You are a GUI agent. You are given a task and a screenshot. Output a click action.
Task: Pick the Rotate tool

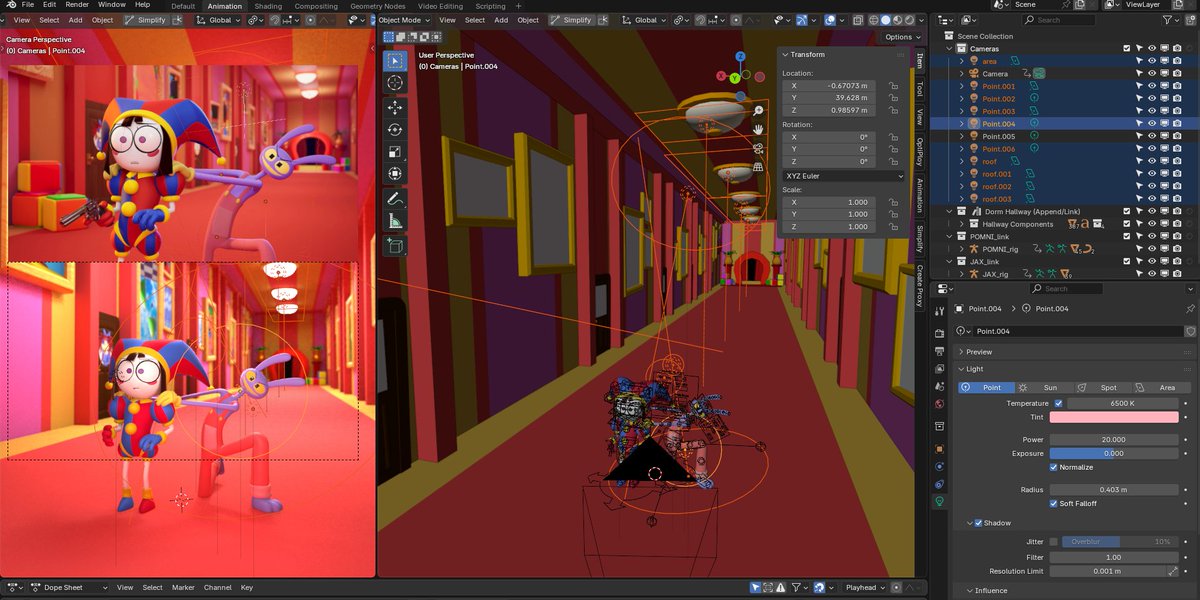pyautogui.click(x=395, y=129)
